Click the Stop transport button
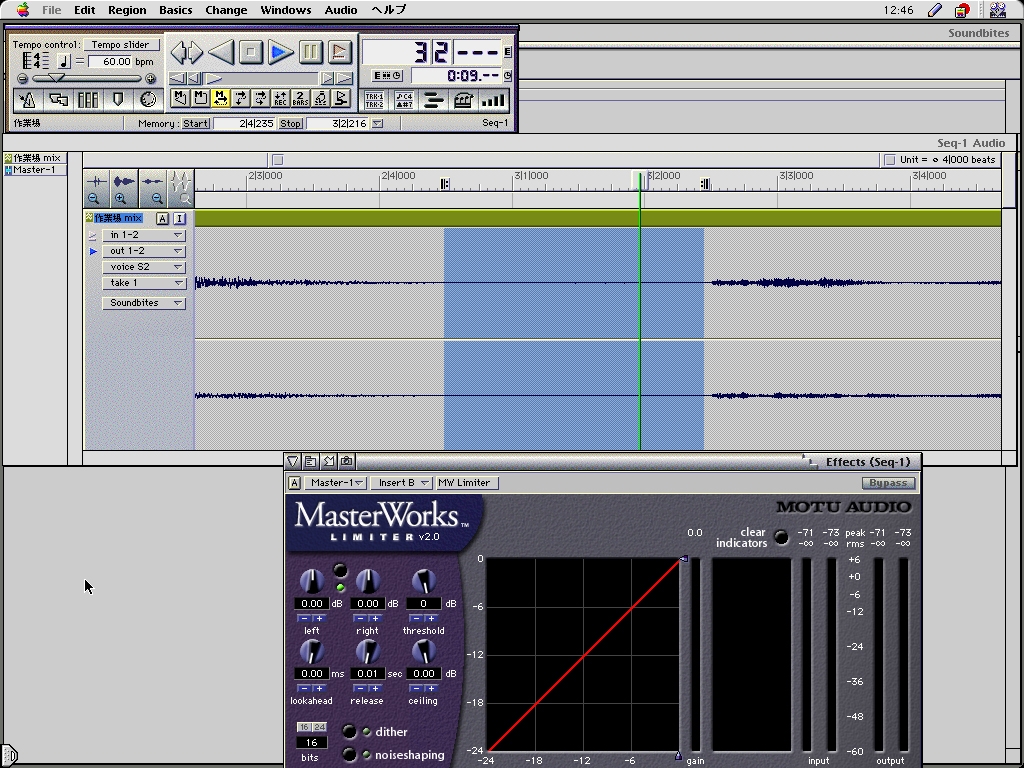Screen dimensions: 1024x768 (251, 52)
